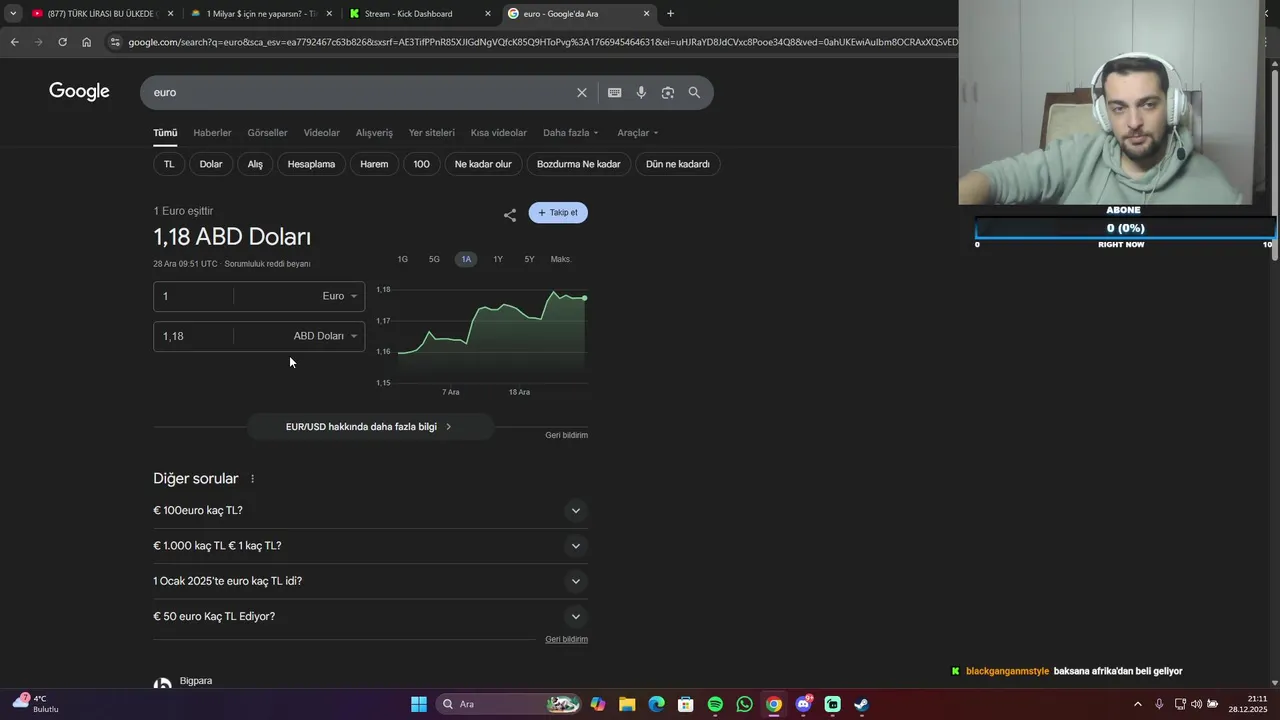Select the Hesaplama suggestion chip
The image size is (1280, 720).
click(311, 164)
